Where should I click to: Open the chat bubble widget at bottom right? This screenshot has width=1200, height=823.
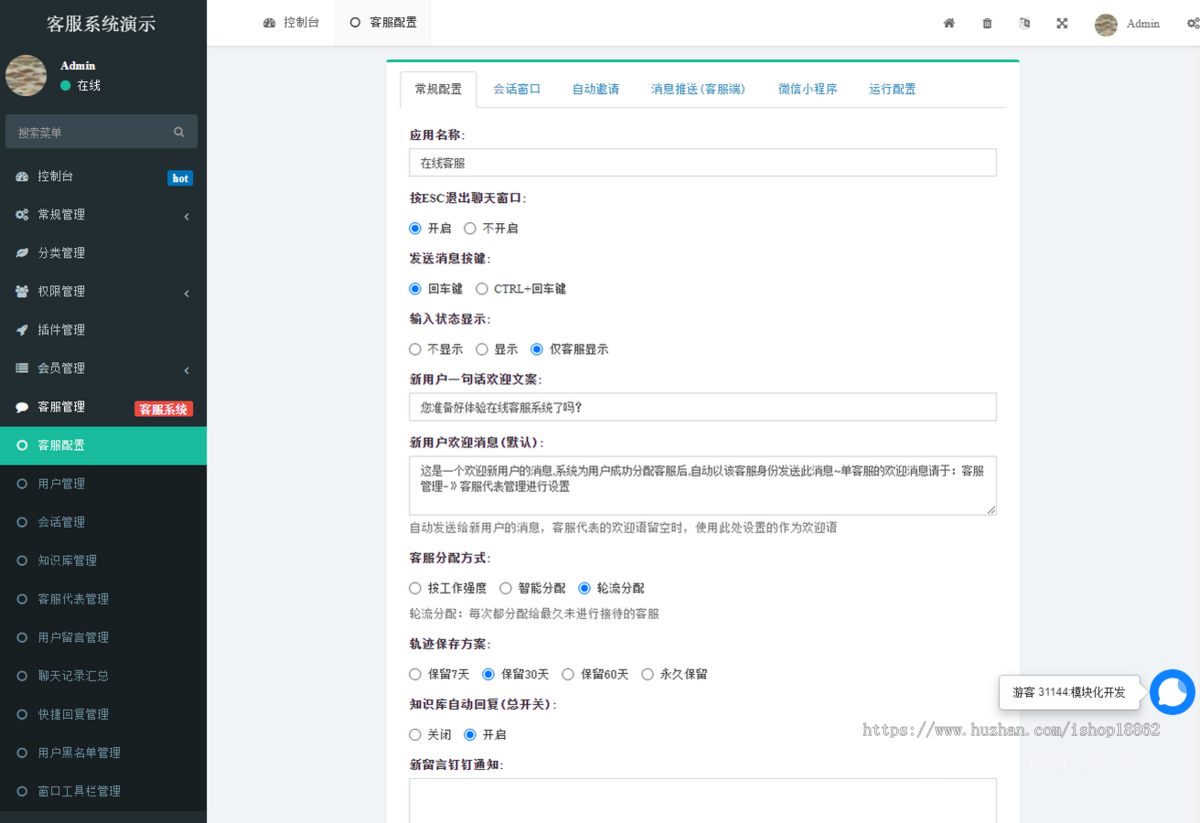(1172, 691)
